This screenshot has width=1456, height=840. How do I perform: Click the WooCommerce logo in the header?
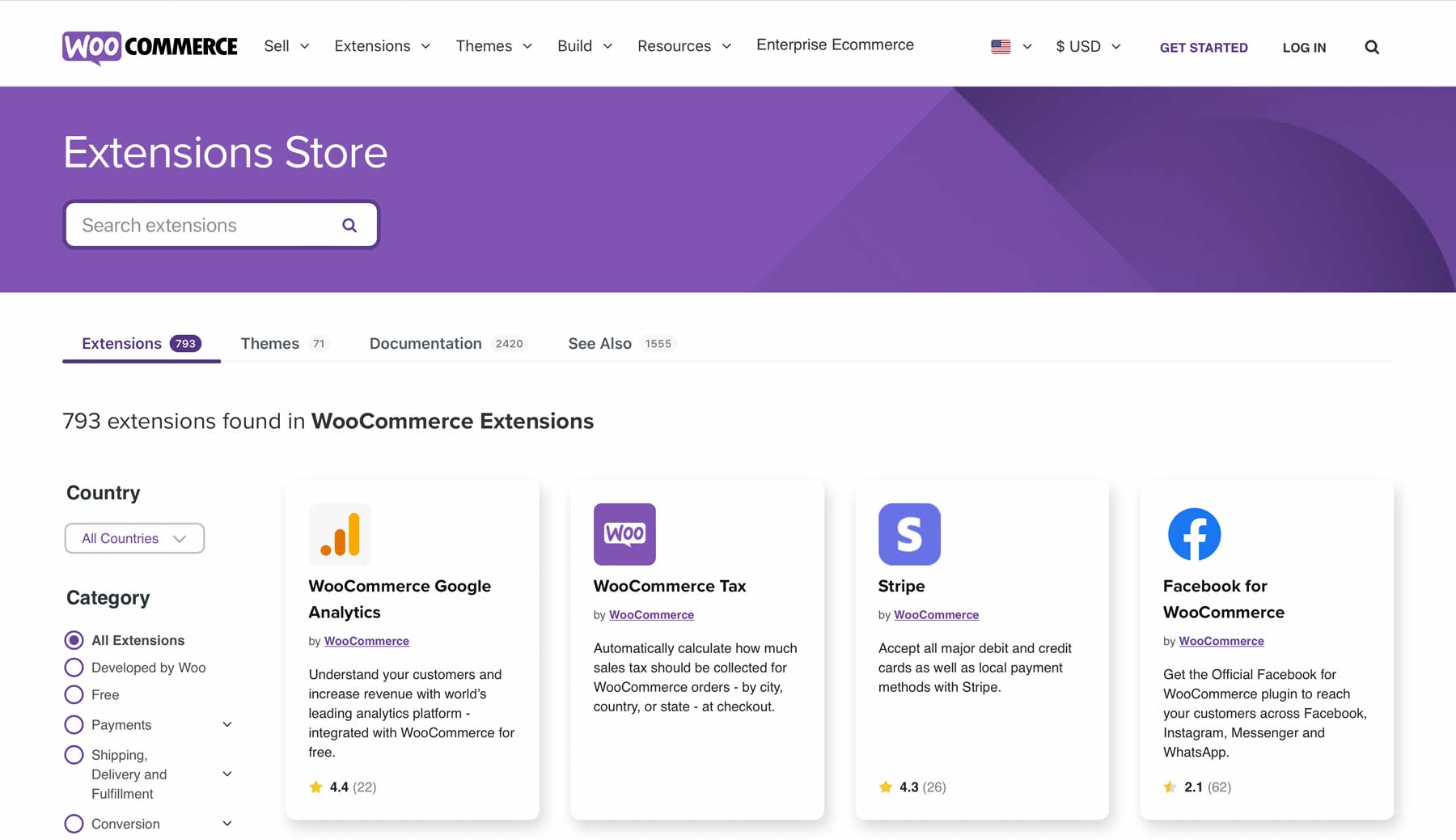(x=150, y=47)
